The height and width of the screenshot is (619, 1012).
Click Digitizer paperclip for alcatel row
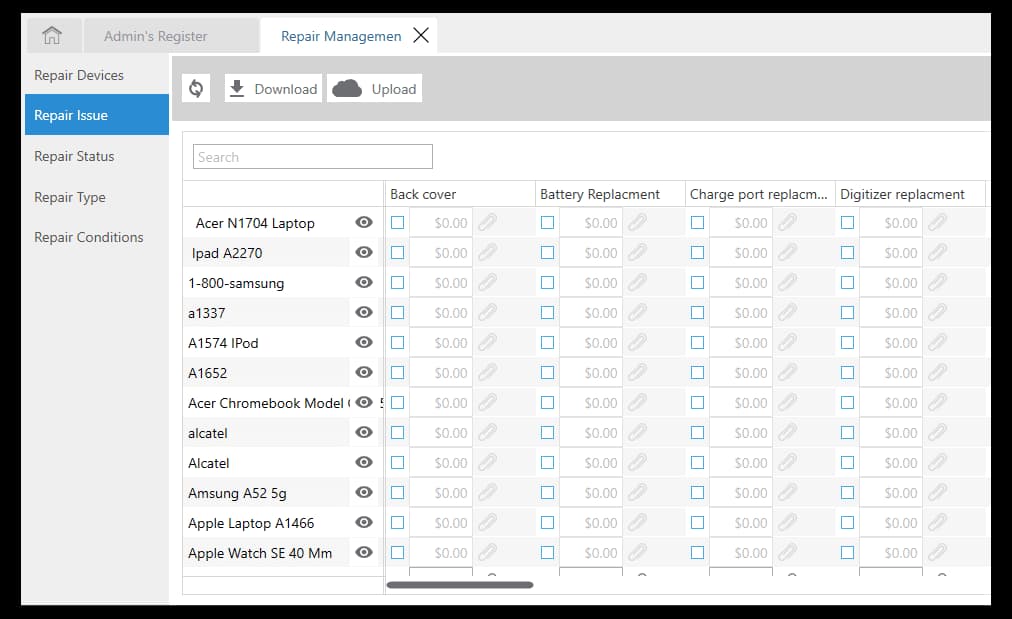(x=937, y=432)
